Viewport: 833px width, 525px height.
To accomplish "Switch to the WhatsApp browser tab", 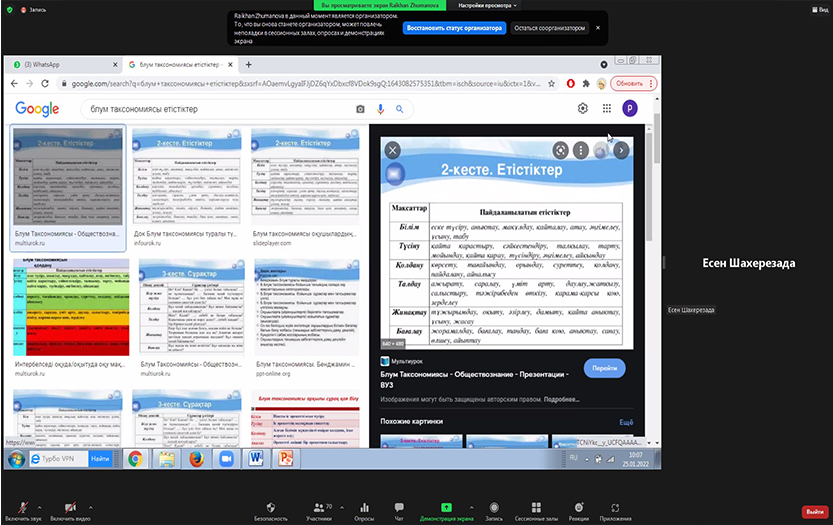I will 58,65.
